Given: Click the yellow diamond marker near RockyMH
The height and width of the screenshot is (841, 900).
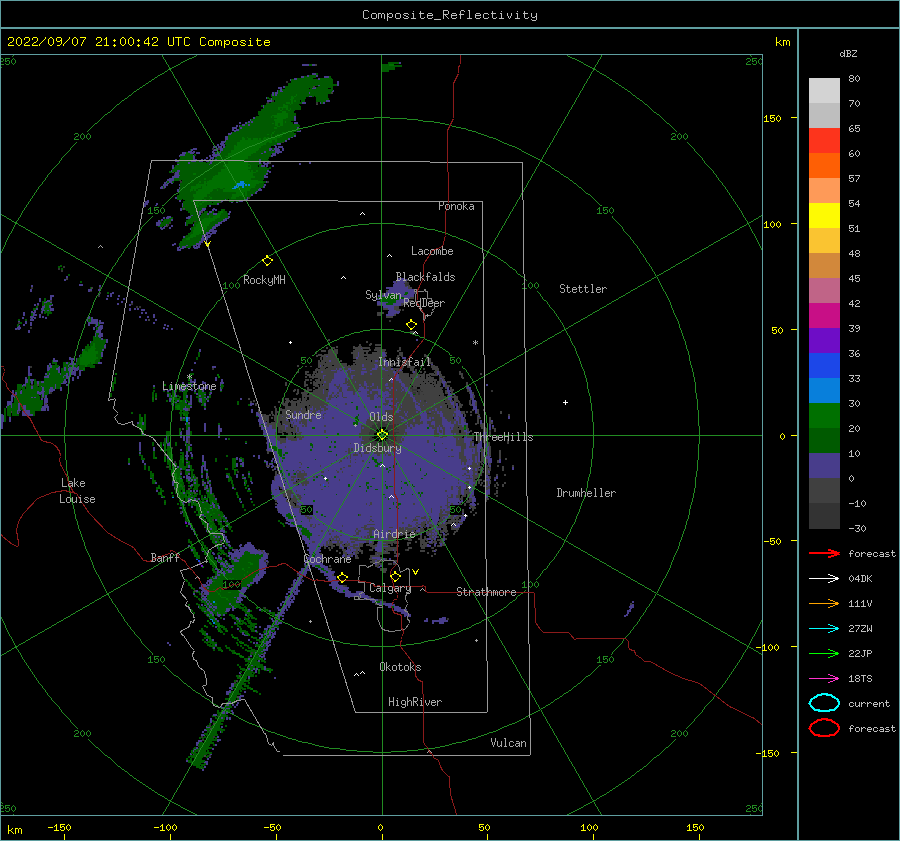Looking at the screenshot, I should pyautogui.click(x=267, y=261).
